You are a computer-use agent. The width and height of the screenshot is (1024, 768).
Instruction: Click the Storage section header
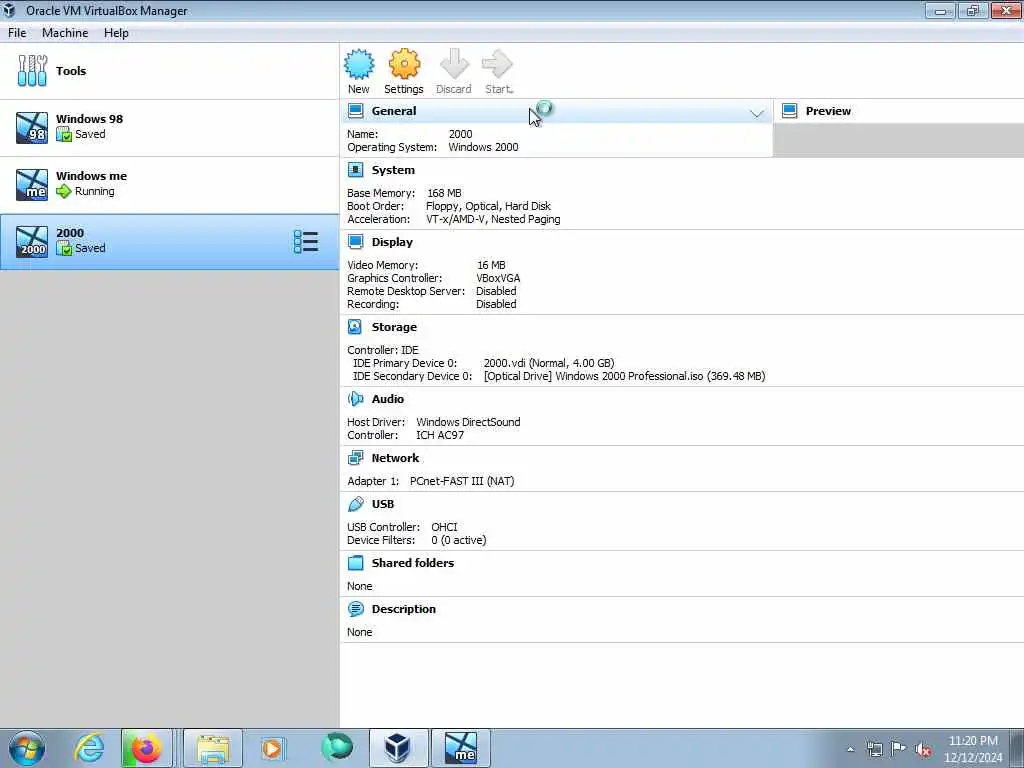pos(394,327)
